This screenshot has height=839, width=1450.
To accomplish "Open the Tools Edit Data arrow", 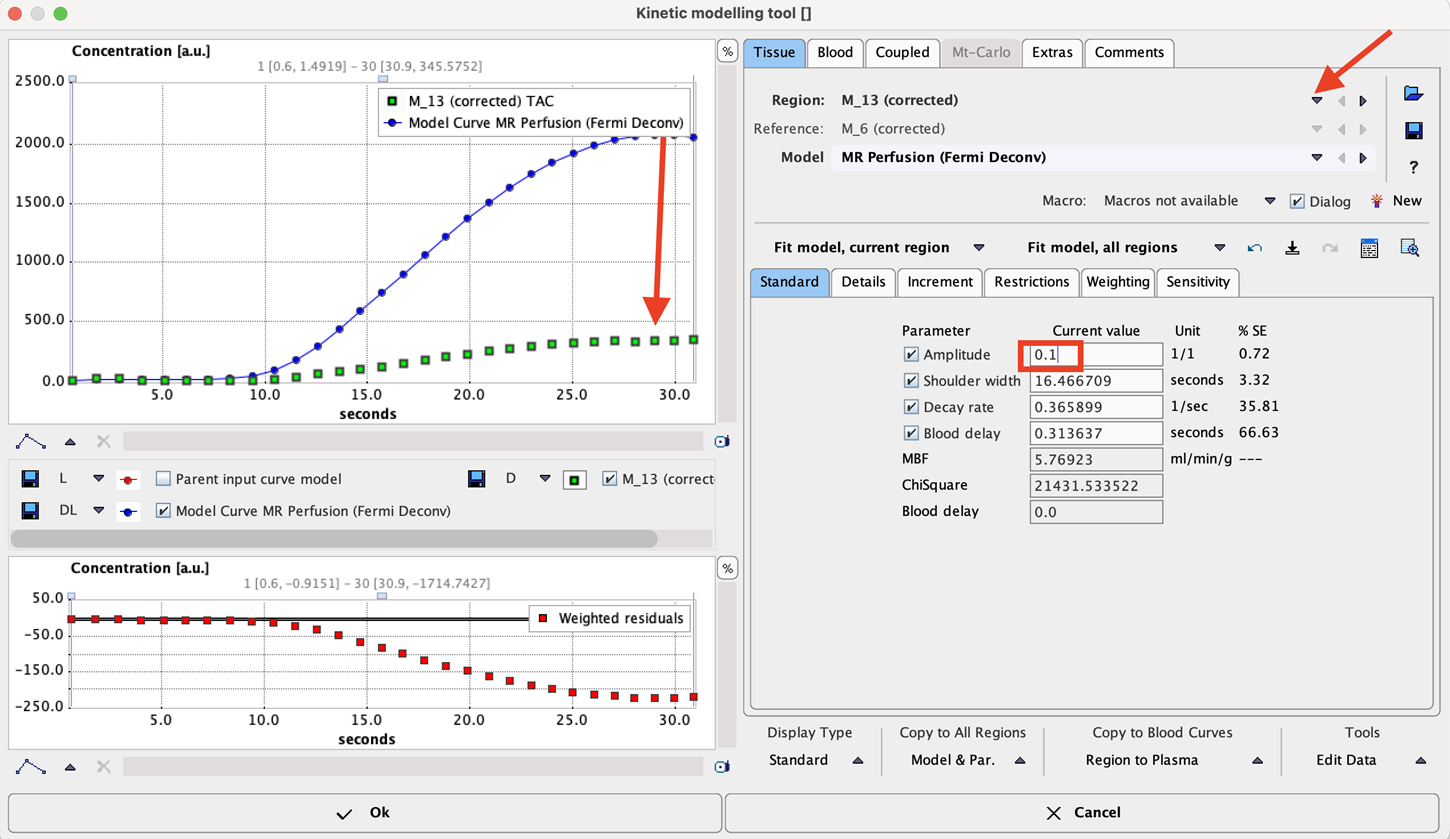I will click(1421, 760).
